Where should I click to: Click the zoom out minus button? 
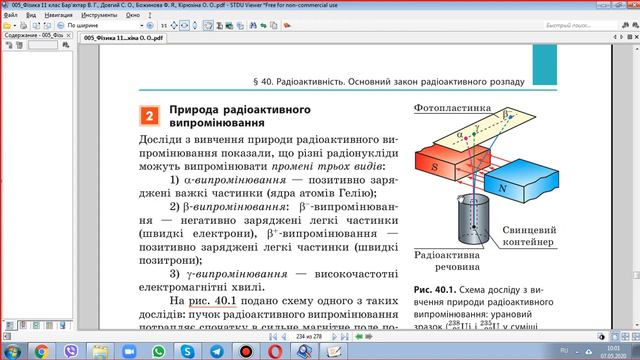[60, 25]
